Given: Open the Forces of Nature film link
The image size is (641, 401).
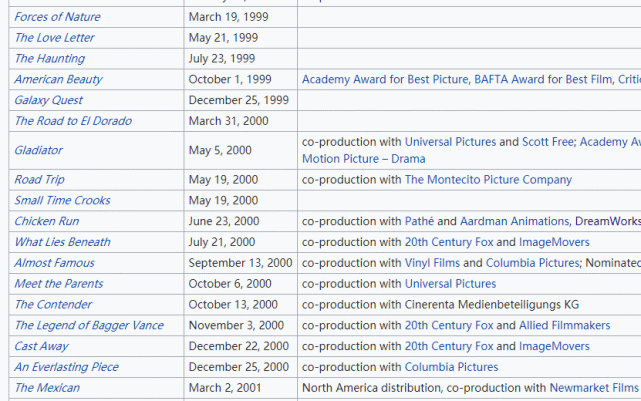Looking at the screenshot, I should click(57, 17).
